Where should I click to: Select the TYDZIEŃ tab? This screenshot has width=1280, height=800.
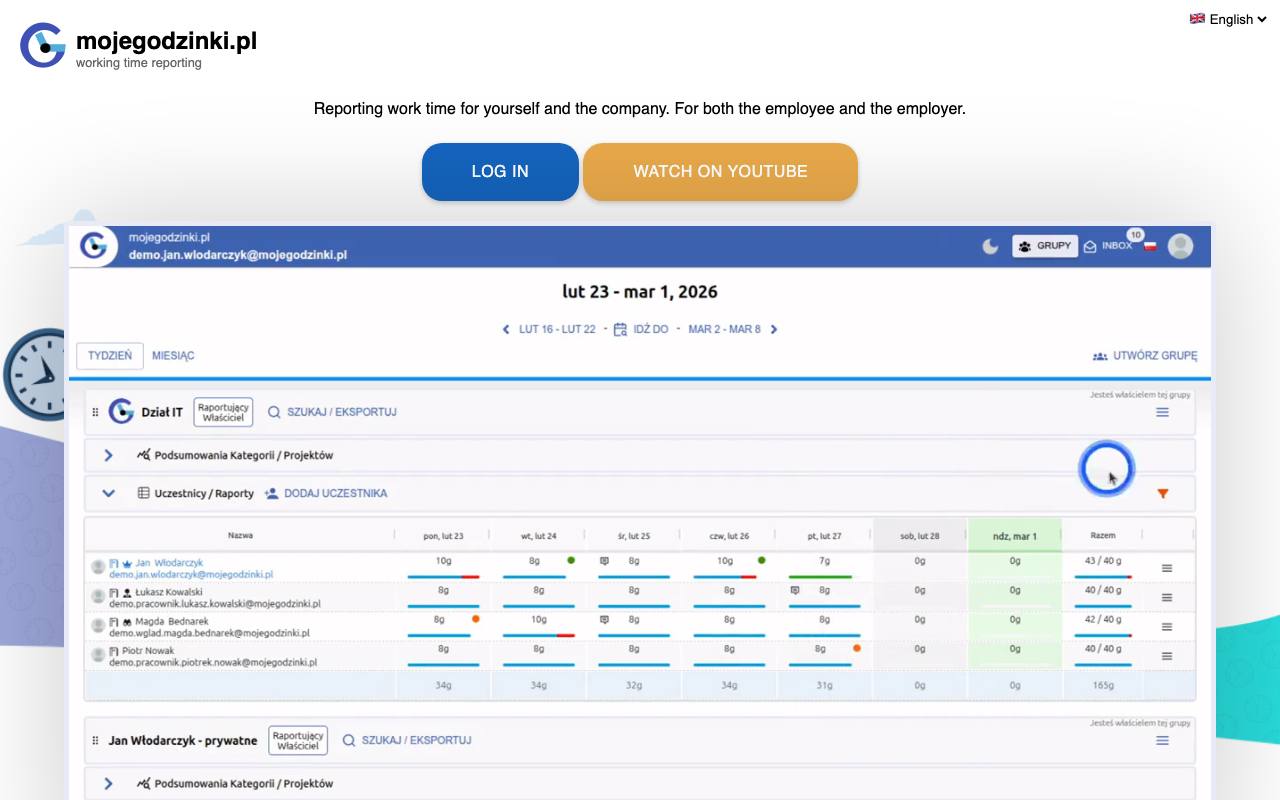[109, 355]
